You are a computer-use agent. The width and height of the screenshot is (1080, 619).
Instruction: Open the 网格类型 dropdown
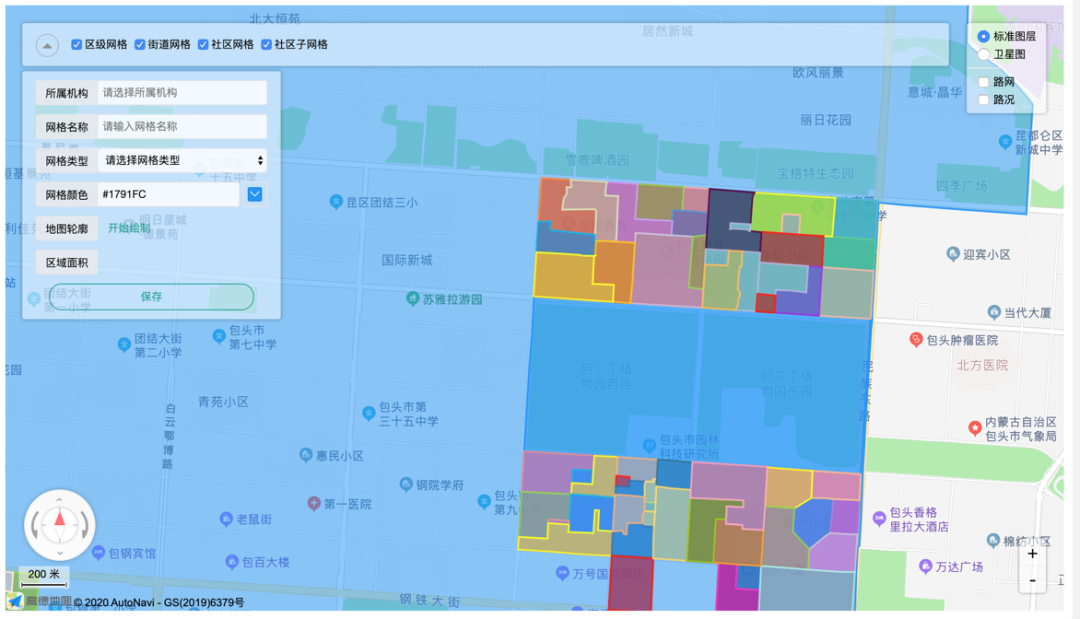point(180,160)
